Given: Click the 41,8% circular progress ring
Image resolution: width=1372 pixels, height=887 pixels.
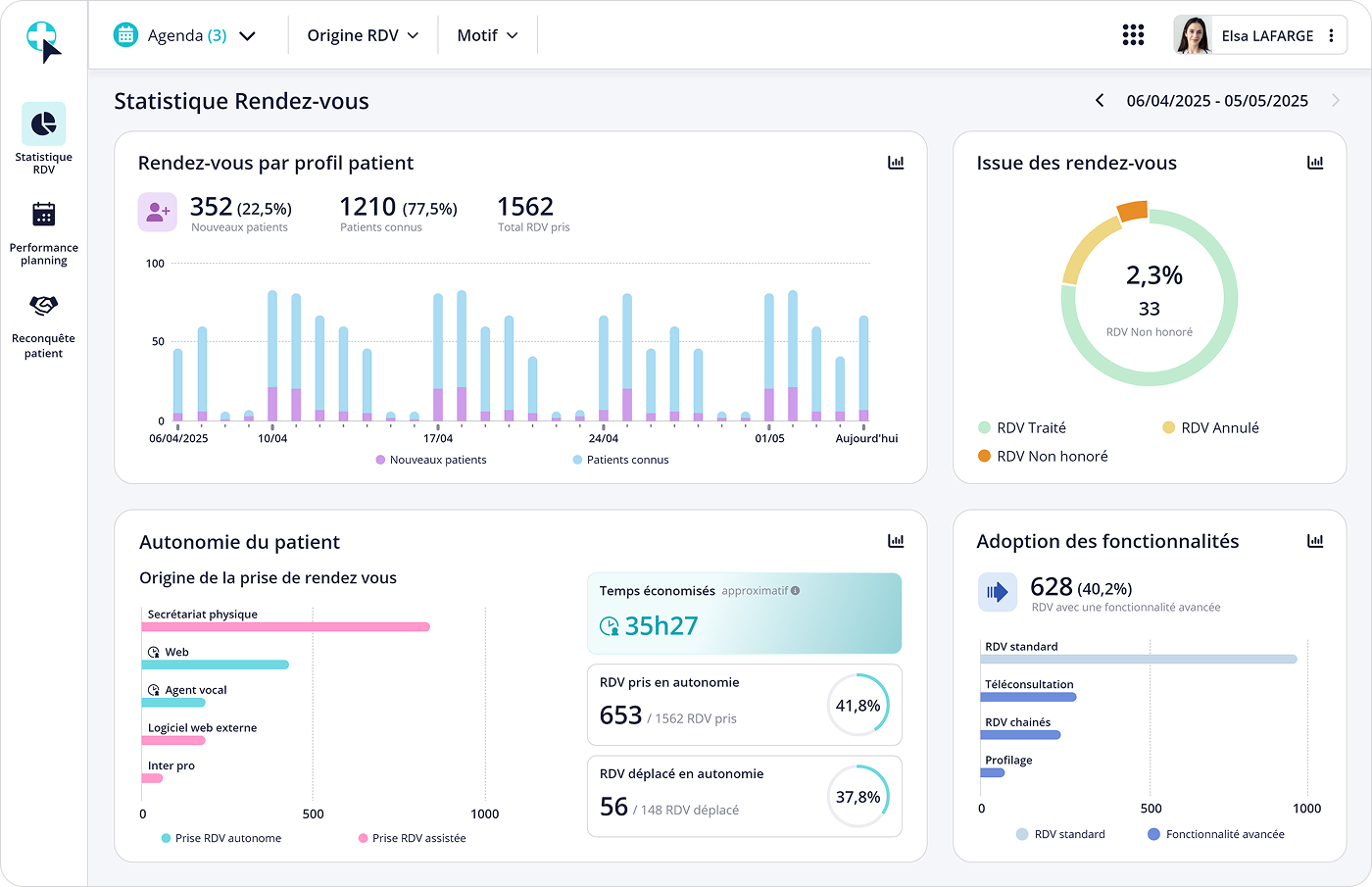Looking at the screenshot, I should click(x=857, y=705).
